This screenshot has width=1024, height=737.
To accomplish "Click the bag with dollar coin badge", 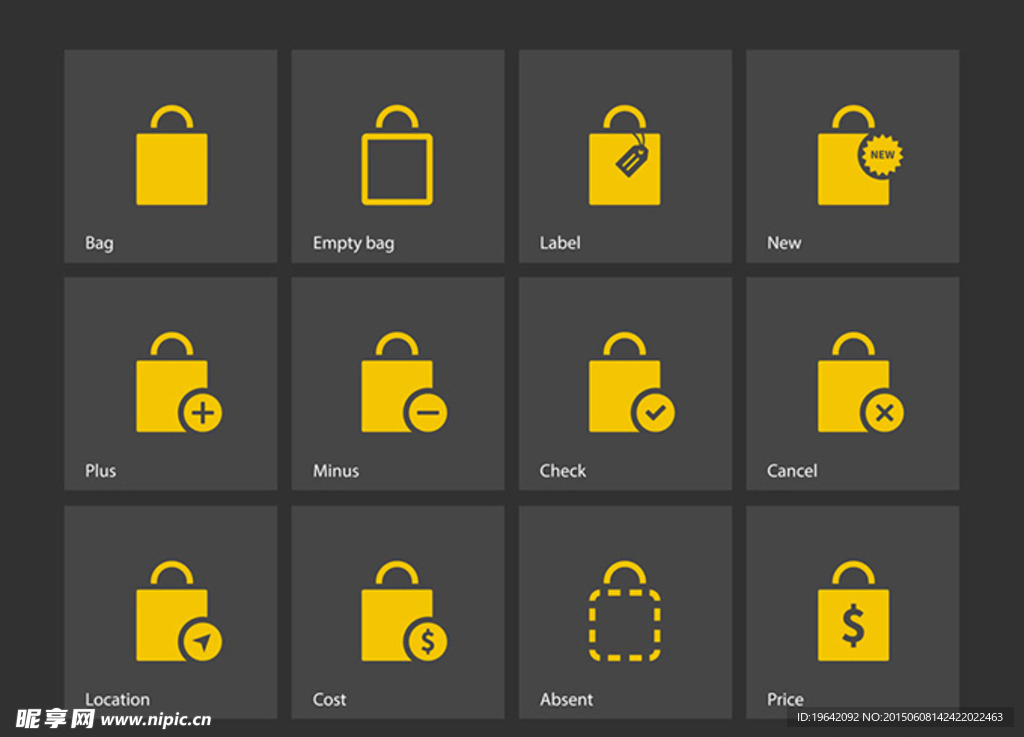I will [404, 611].
